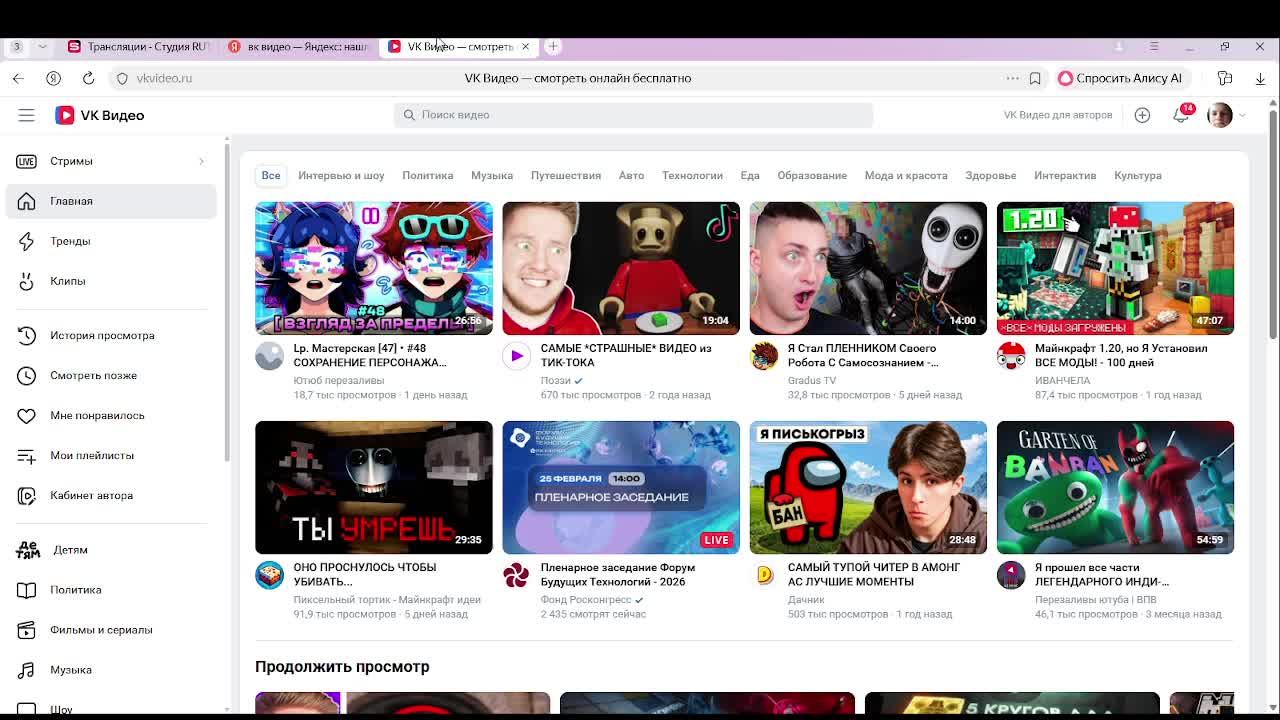Open ИВАНЧЕЛА channel avatar

pos(1011,356)
